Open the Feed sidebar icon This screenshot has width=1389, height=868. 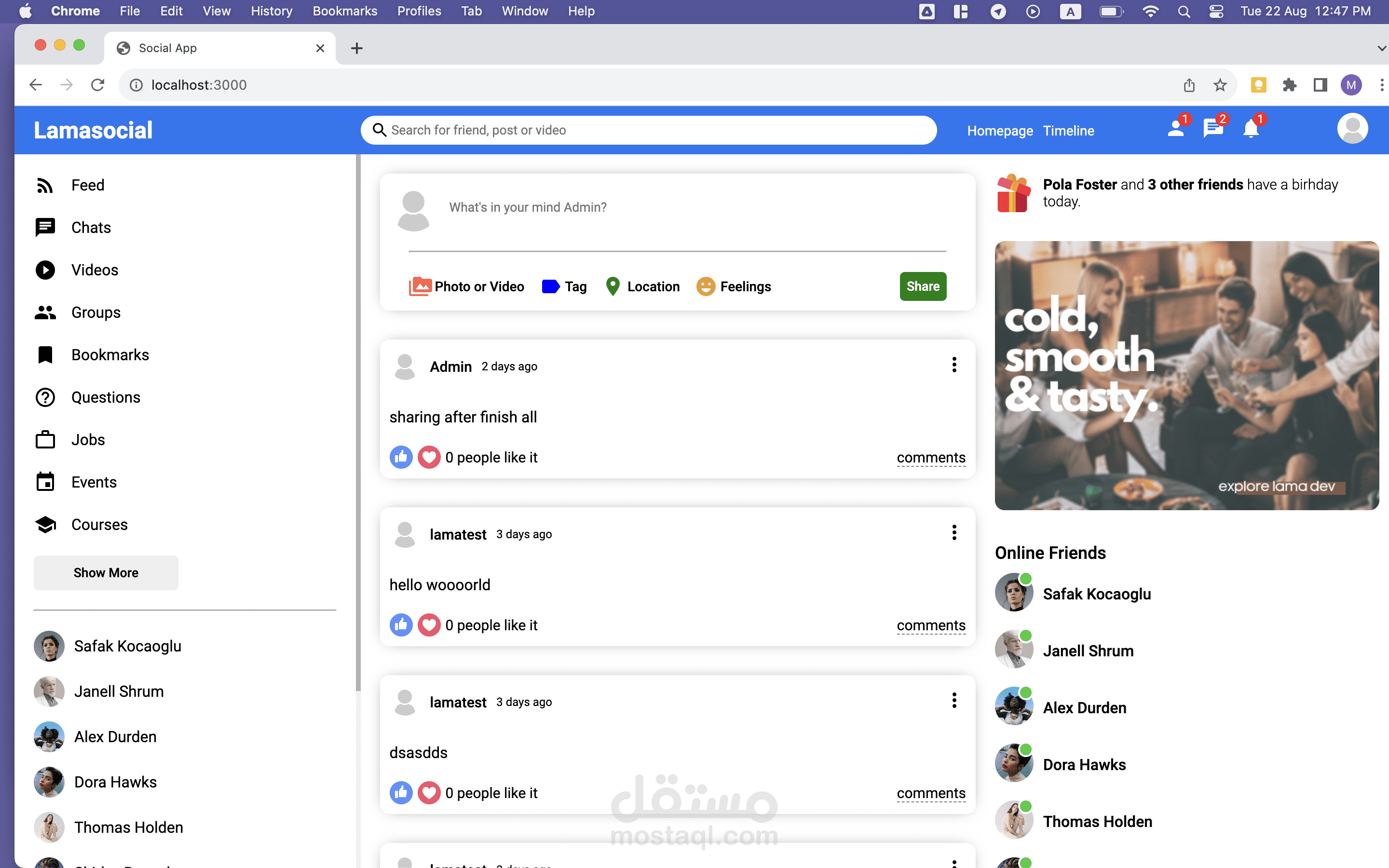tap(45, 186)
